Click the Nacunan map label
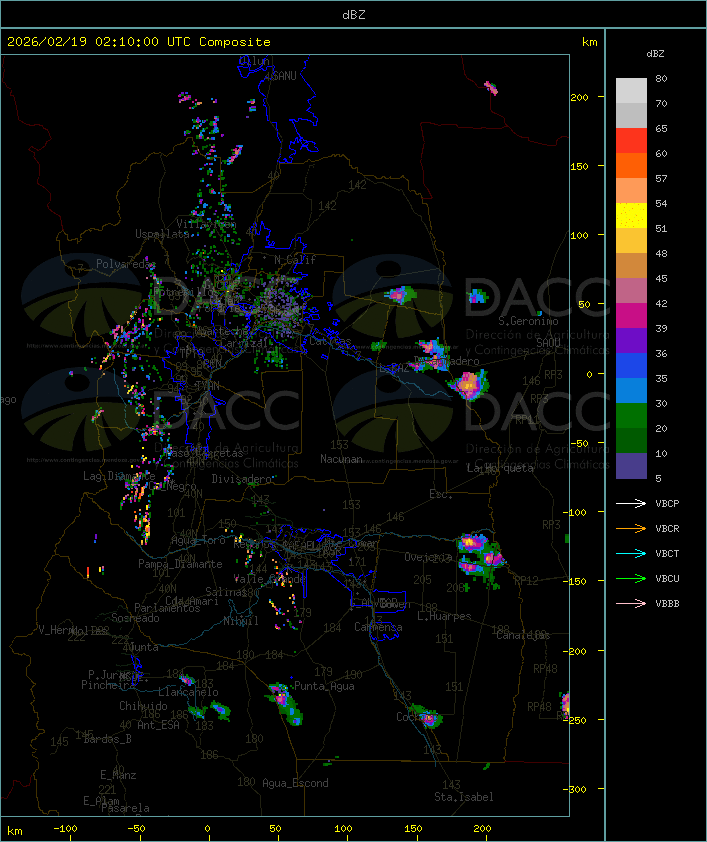The image size is (707, 842). 341,459
